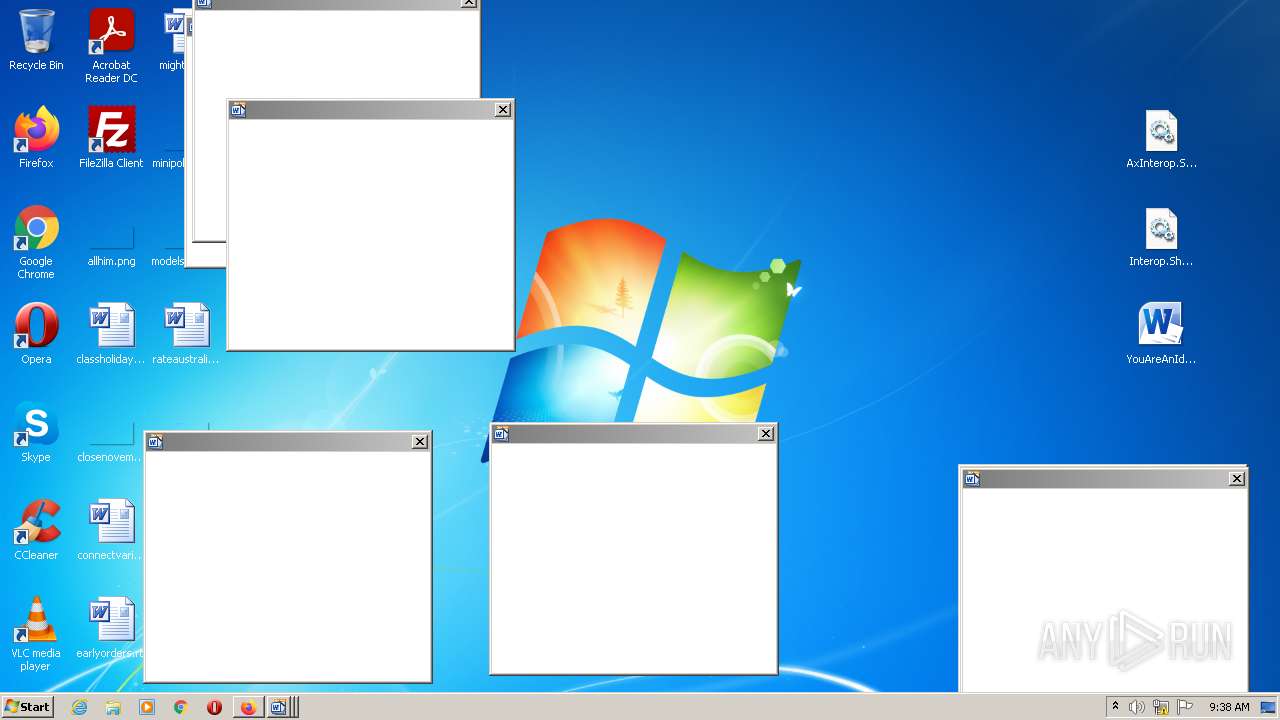Click the Show desktop button
This screenshot has height=720, width=1280.
point(1268,707)
